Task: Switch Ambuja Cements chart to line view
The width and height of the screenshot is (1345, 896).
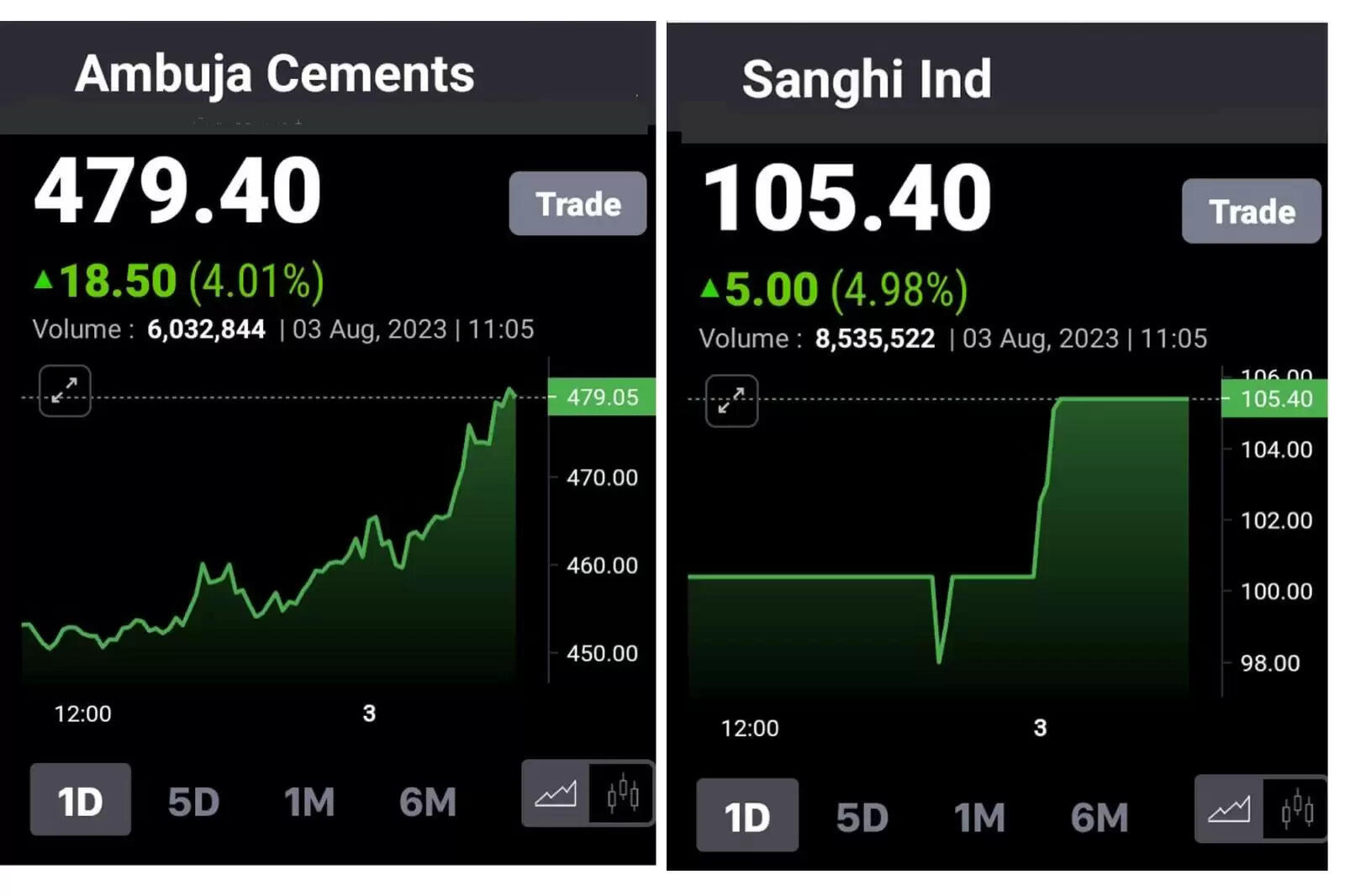Action: (x=556, y=793)
